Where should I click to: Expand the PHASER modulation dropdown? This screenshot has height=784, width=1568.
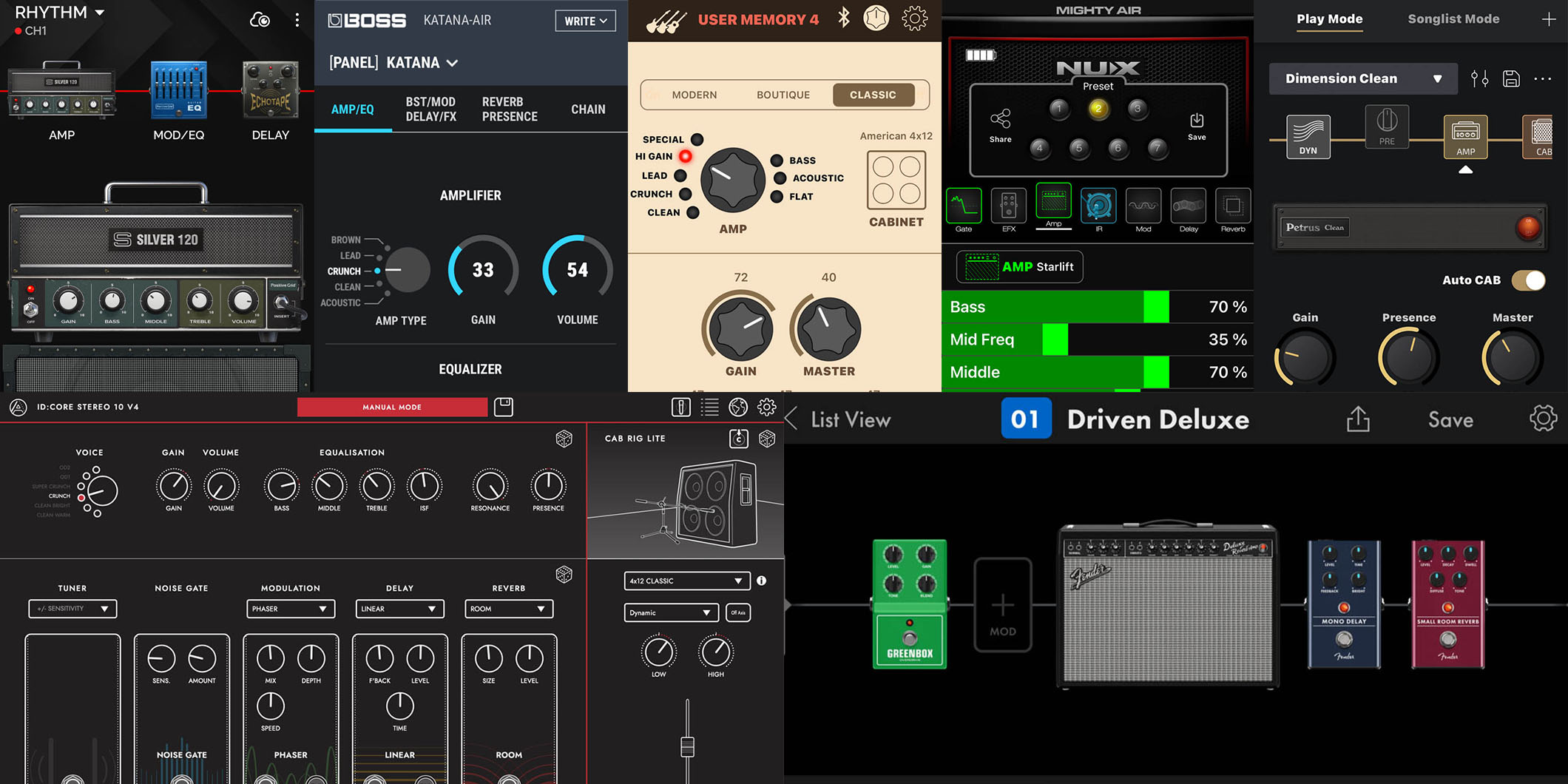click(290, 609)
